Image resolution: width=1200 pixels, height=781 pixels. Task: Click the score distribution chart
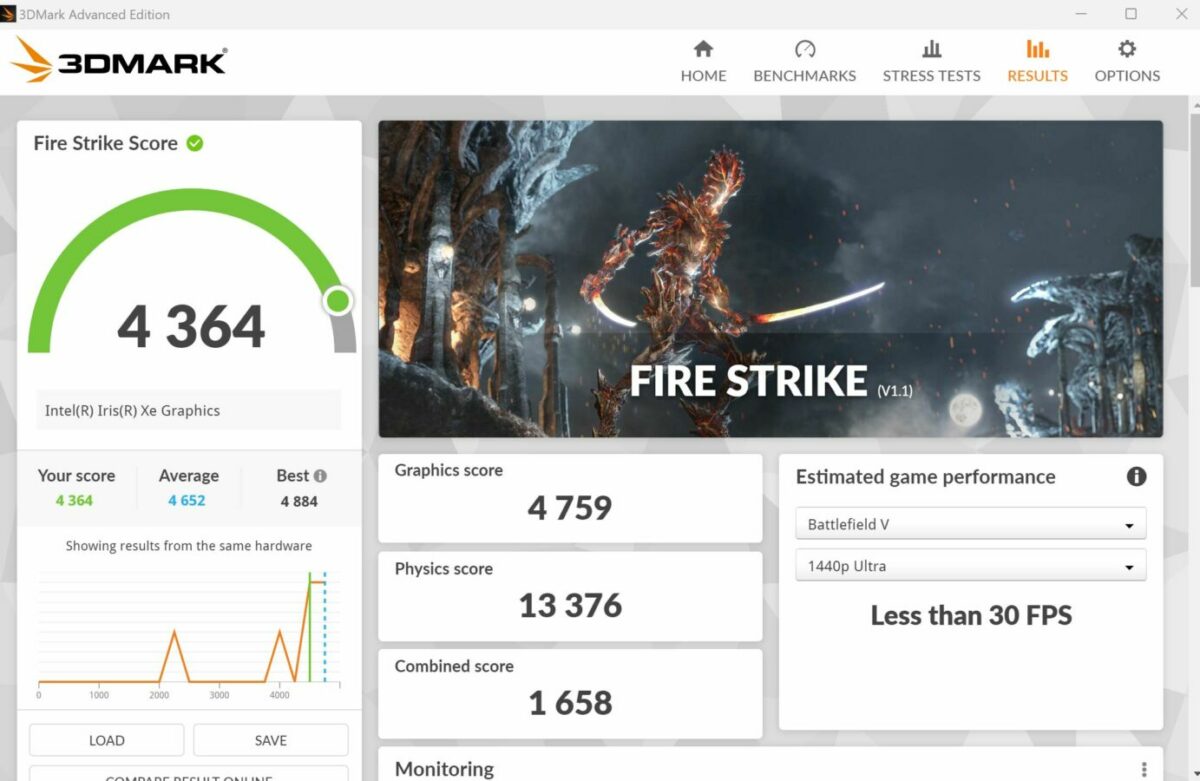click(x=189, y=633)
